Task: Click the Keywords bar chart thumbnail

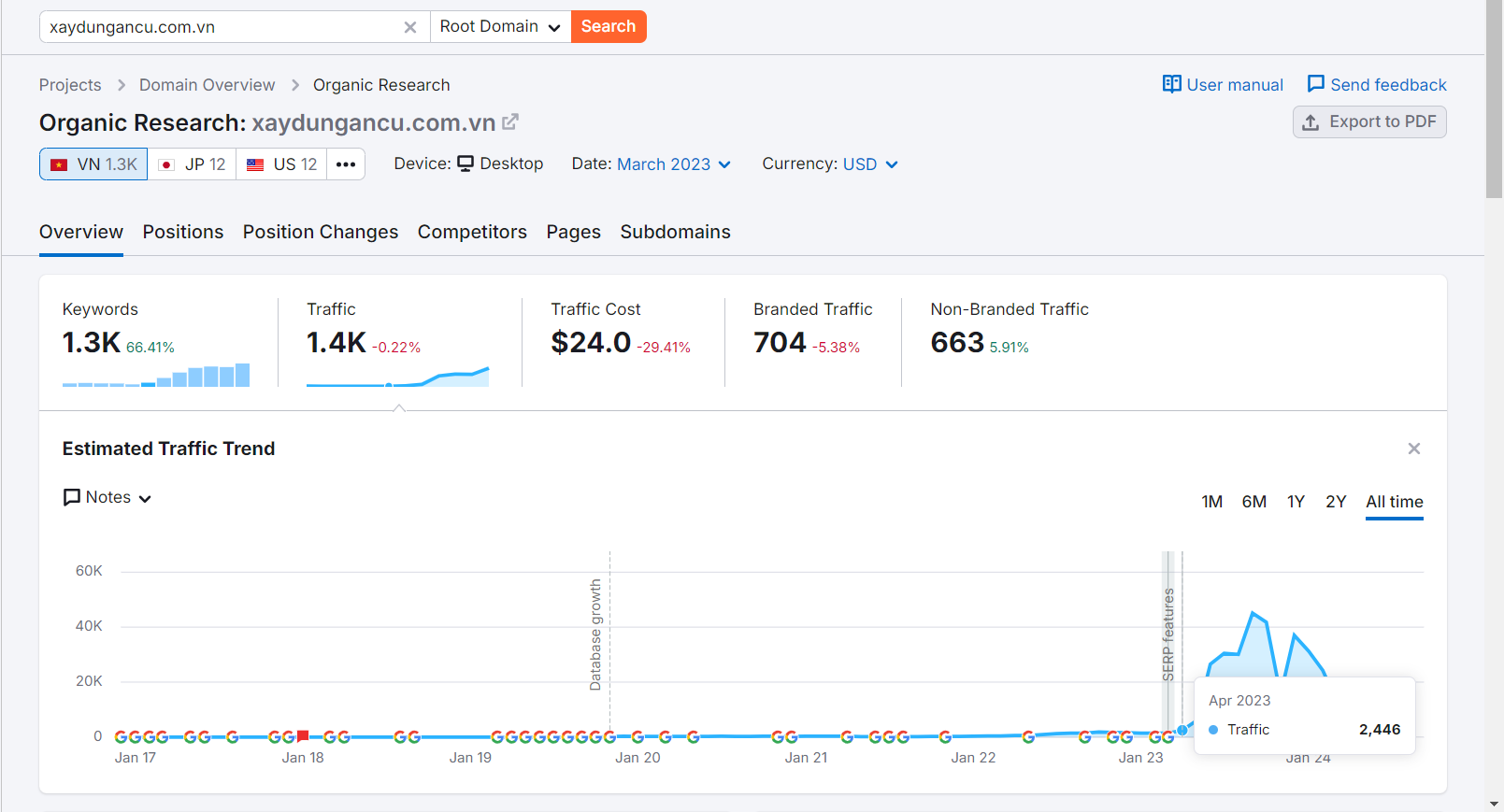Action: pyautogui.click(x=156, y=375)
